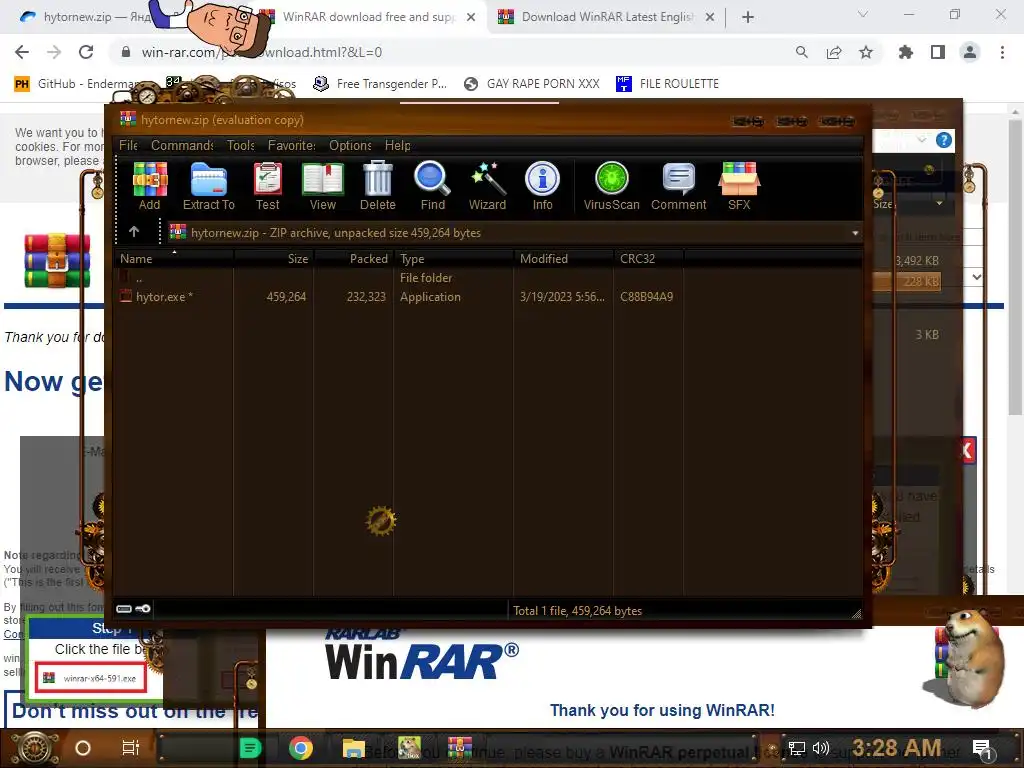Switch to the hytornew.zip Yandex tab

coord(85,17)
